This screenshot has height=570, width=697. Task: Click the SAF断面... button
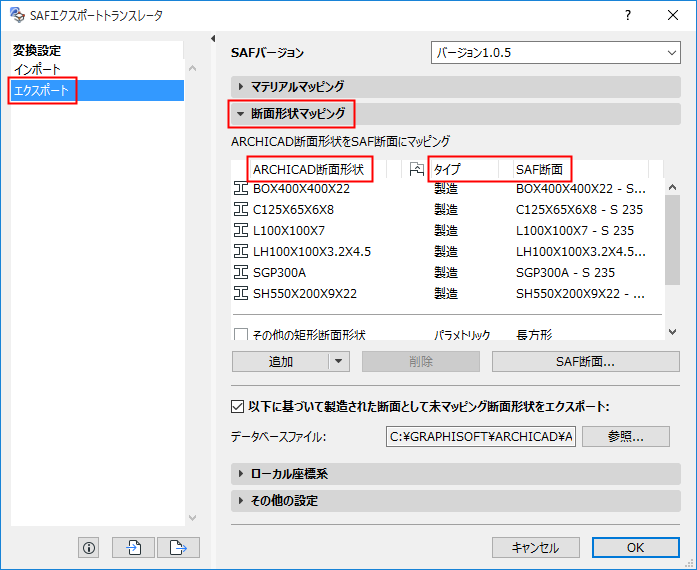pyautogui.click(x=585, y=361)
